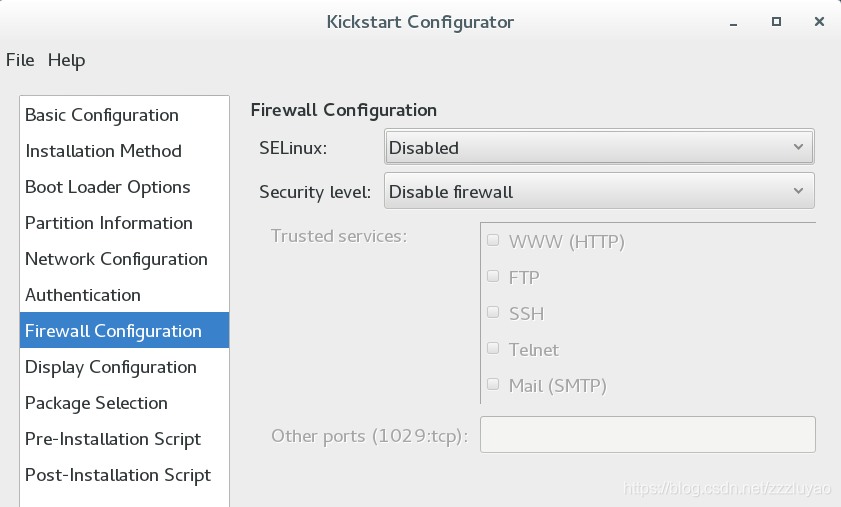Go to Pre-Installation Script section
The image size is (841, 507).
point(124,439)
